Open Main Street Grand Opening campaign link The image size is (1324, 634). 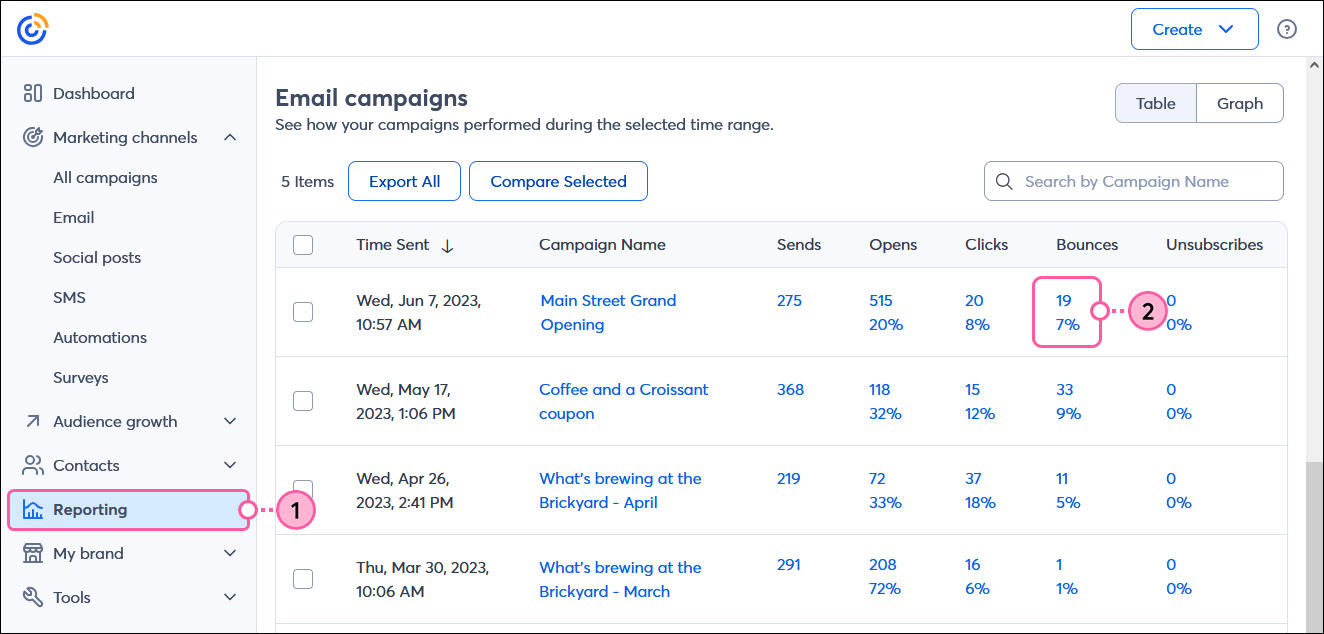[x=608, y=312]
